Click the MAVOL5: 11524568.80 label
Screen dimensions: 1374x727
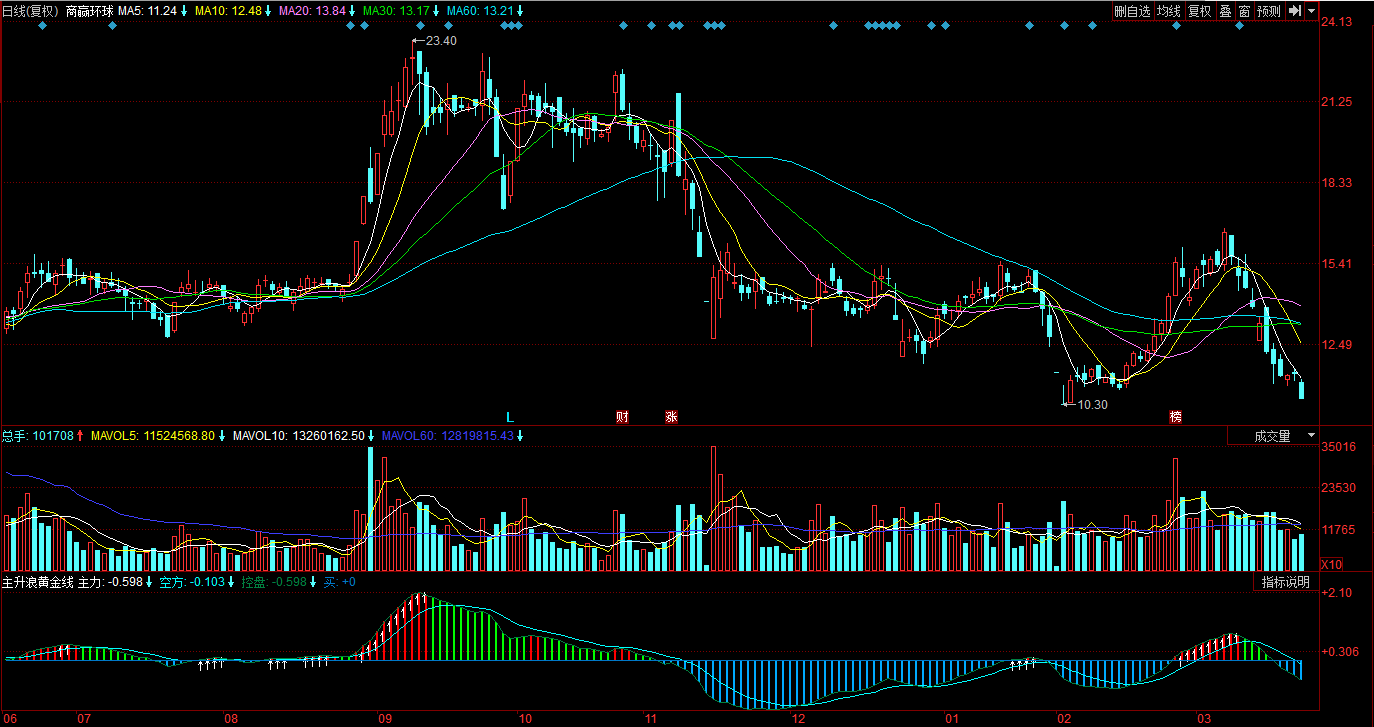153,436
